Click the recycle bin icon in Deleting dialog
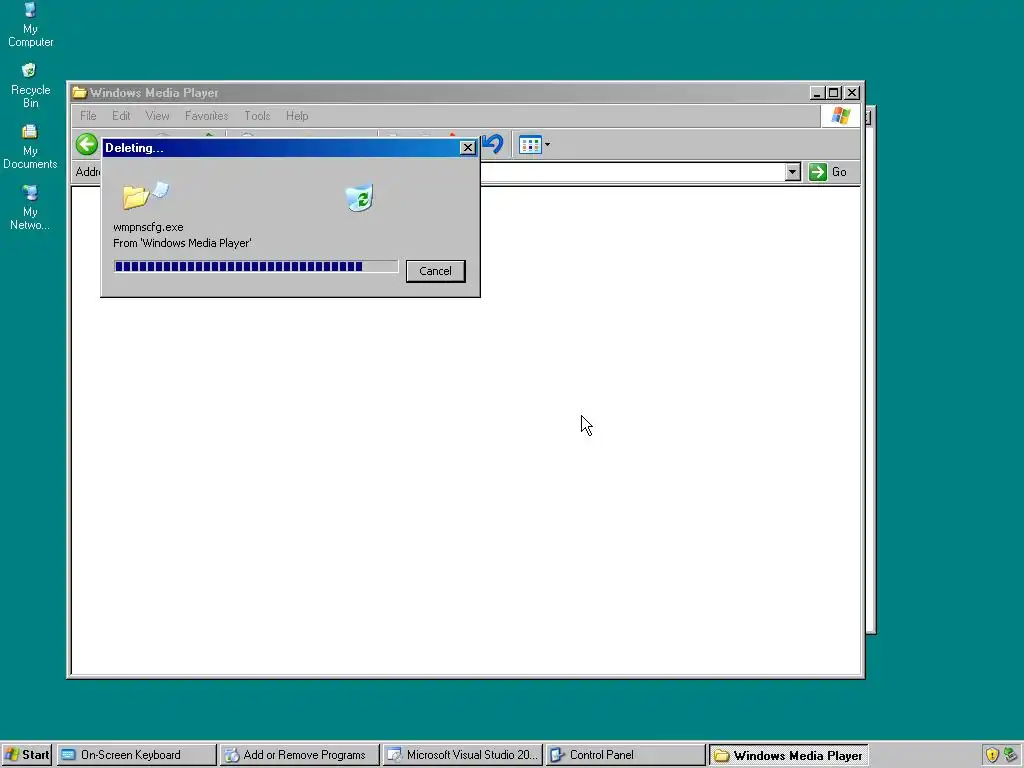This screenshot has width=1024, height=768. coord(359,197)
